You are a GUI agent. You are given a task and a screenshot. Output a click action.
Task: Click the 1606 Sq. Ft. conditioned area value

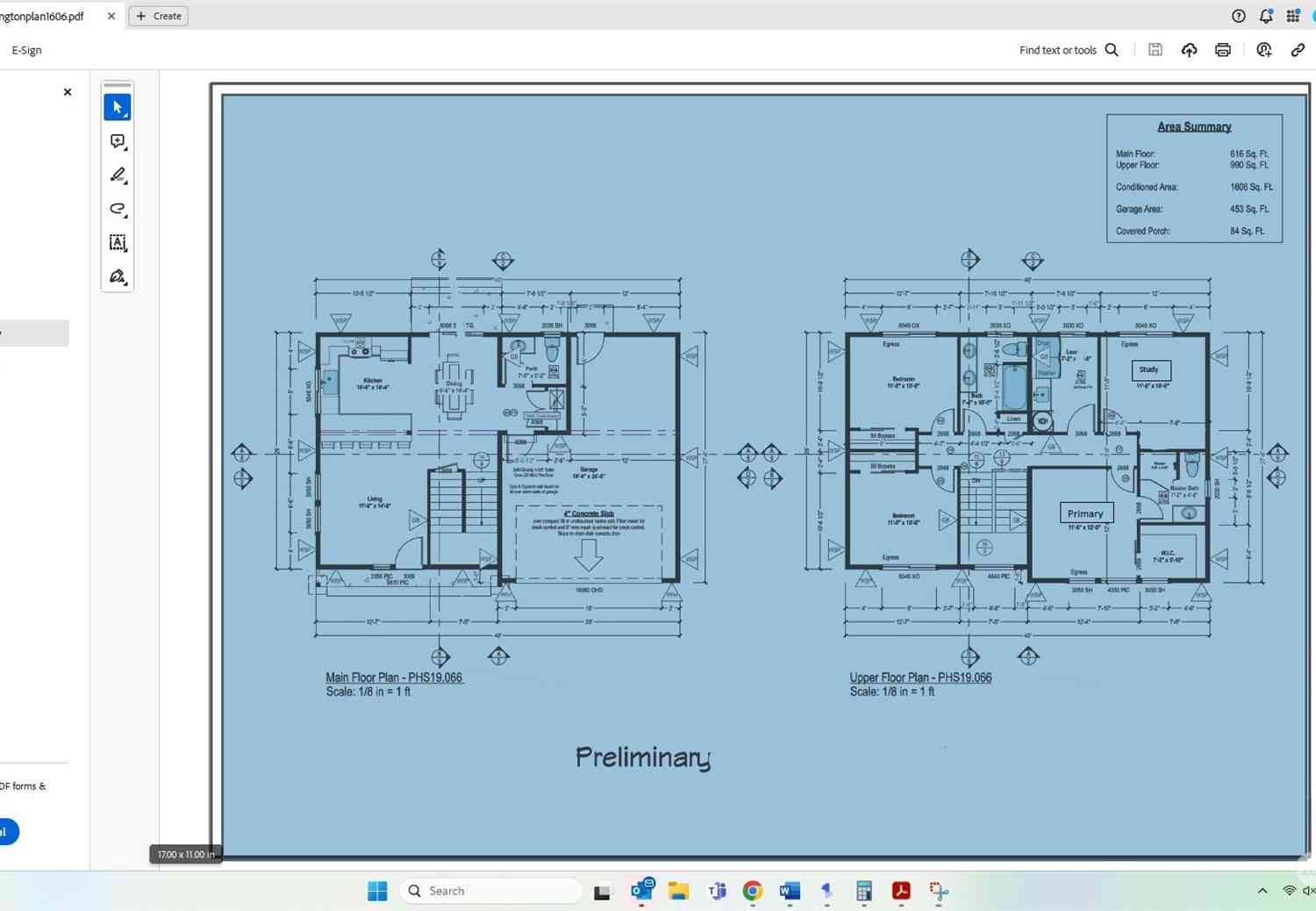pos(1251,187)
